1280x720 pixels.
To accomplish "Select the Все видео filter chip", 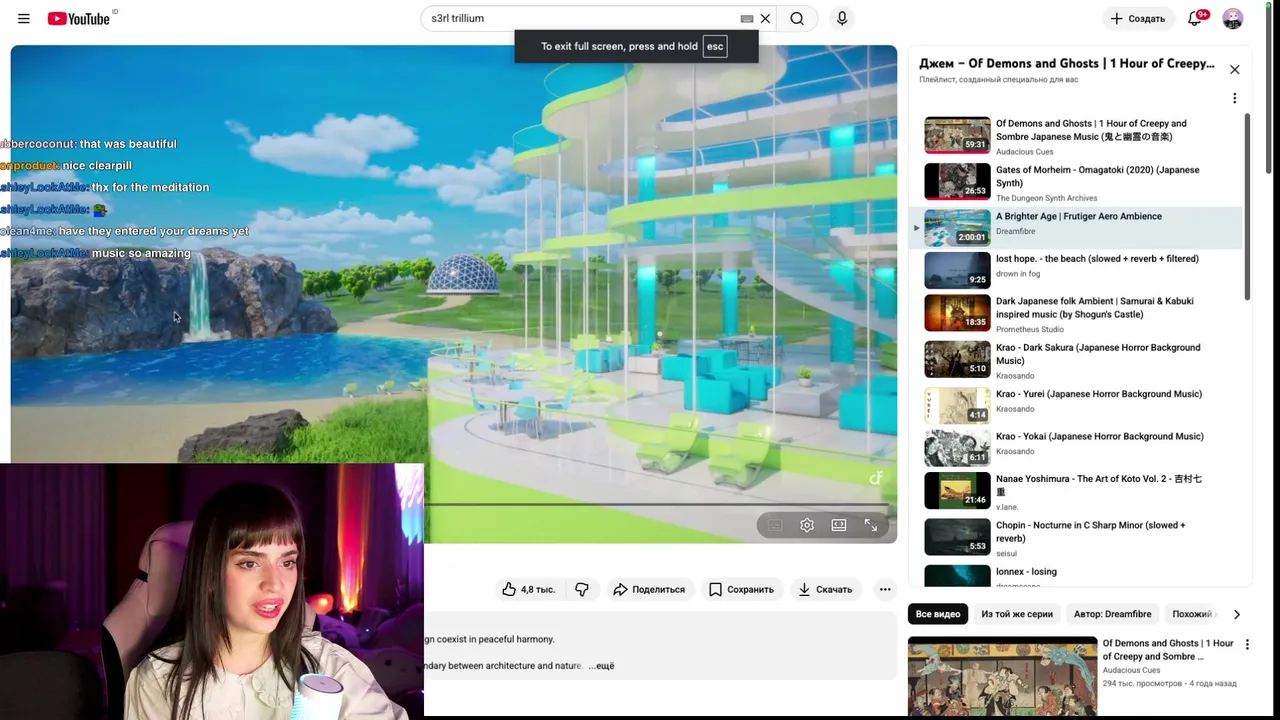I will (x=938, y=614).
